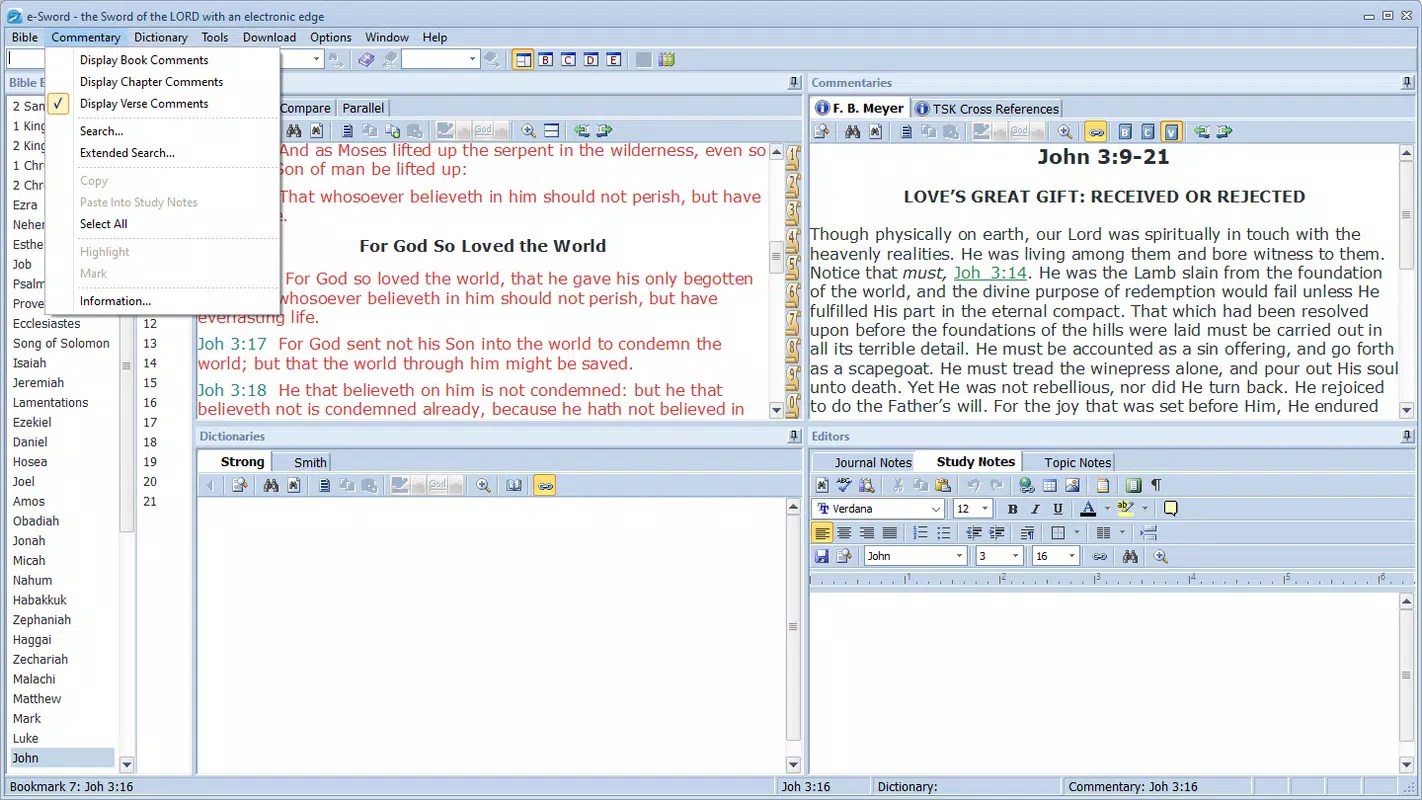Select Matthew in the Bible books list
The width and height of the screenshot is (1422, 800).
[x=37, y=699]
